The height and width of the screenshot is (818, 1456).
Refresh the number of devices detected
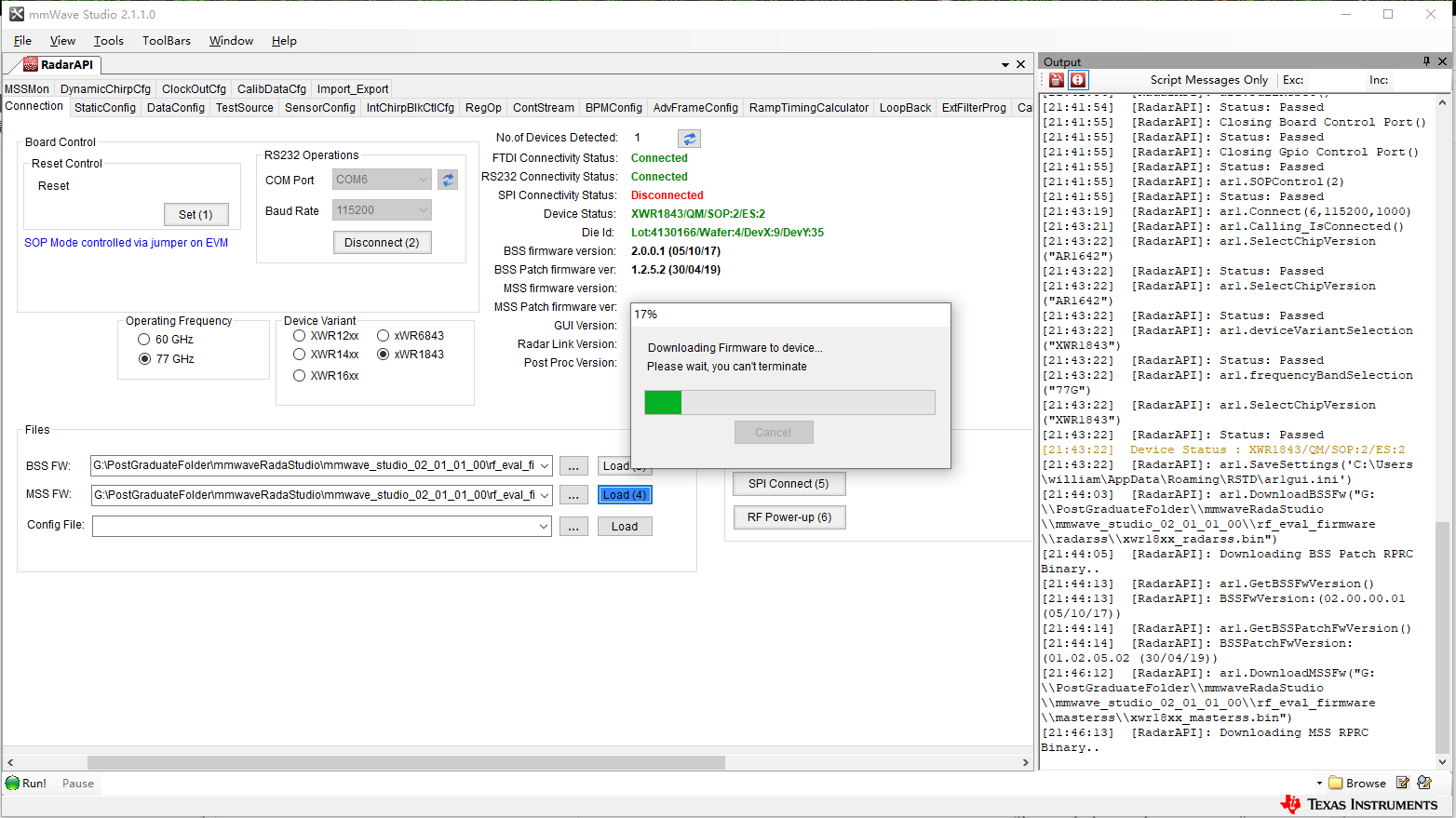pos(690,139)
